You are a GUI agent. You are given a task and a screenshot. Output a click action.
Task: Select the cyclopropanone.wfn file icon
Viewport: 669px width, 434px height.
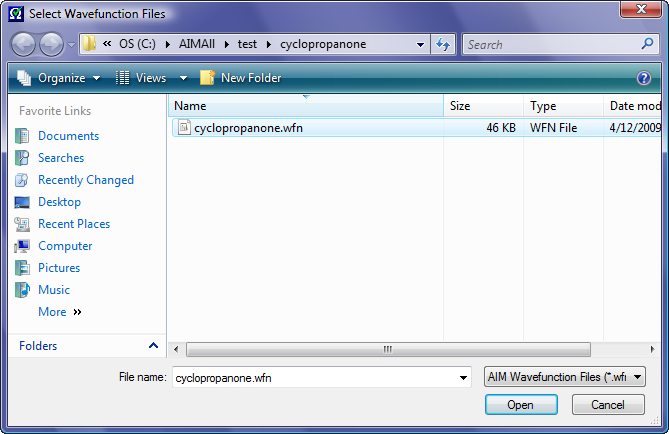[183, 128]
